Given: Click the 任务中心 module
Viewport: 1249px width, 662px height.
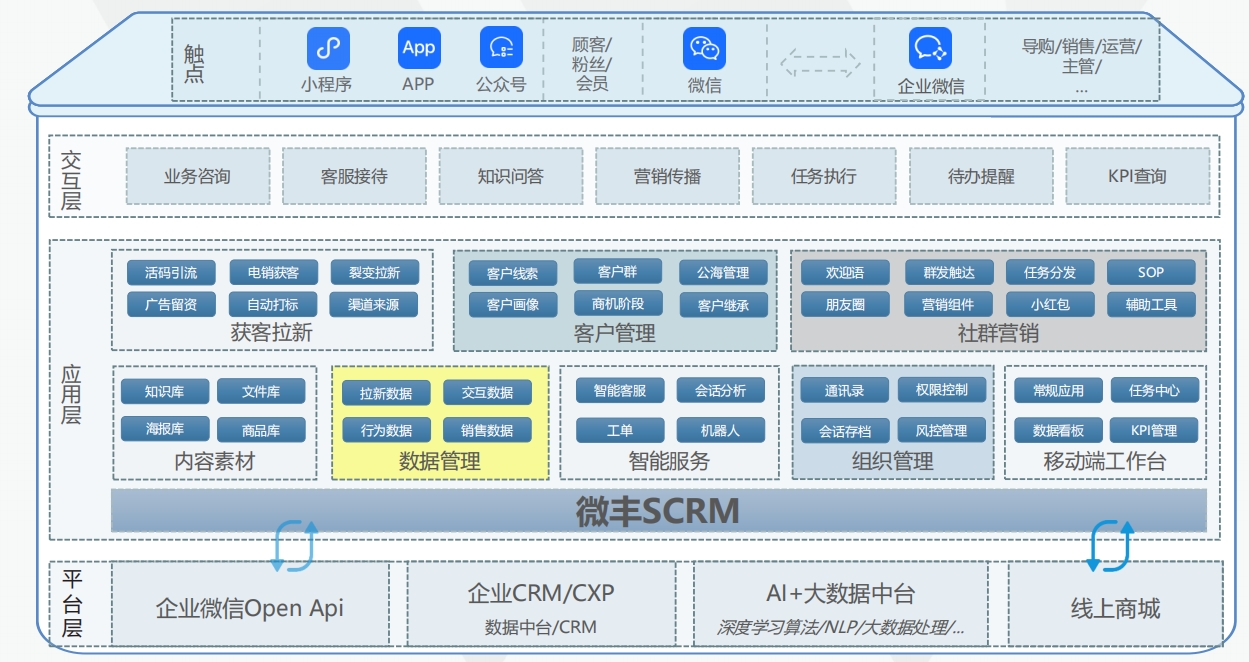Looking at the screenshot, I should point(1154,390).
